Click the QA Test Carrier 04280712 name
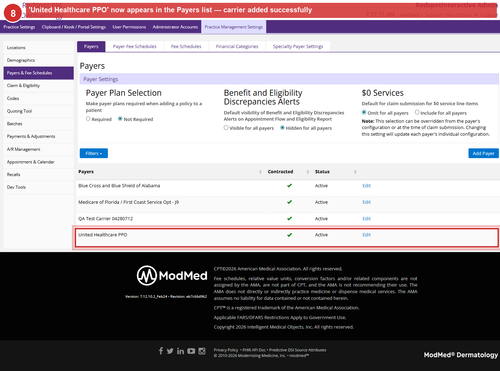Viewport: 500px width, 371px height. [105, 219]
